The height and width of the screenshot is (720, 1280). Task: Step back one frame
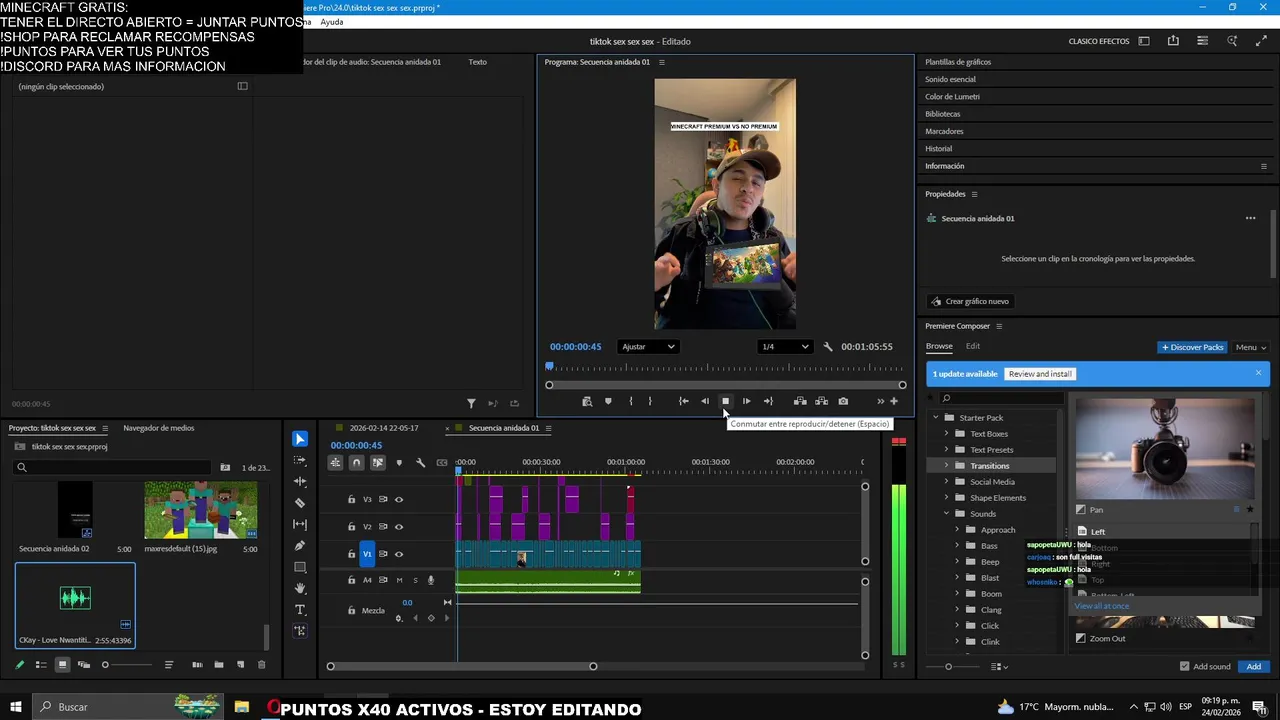coord(705,401)
